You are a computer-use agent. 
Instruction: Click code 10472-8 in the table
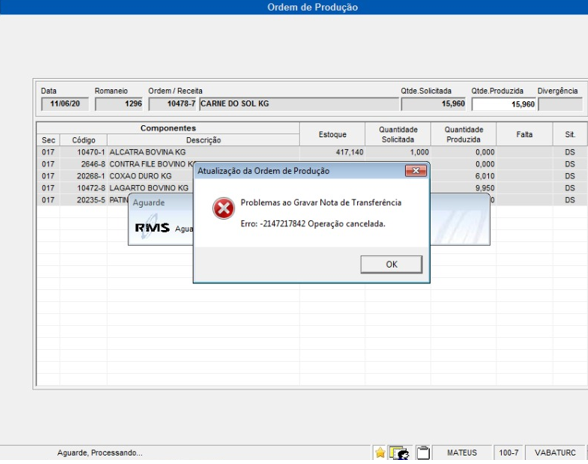(91, 188)
